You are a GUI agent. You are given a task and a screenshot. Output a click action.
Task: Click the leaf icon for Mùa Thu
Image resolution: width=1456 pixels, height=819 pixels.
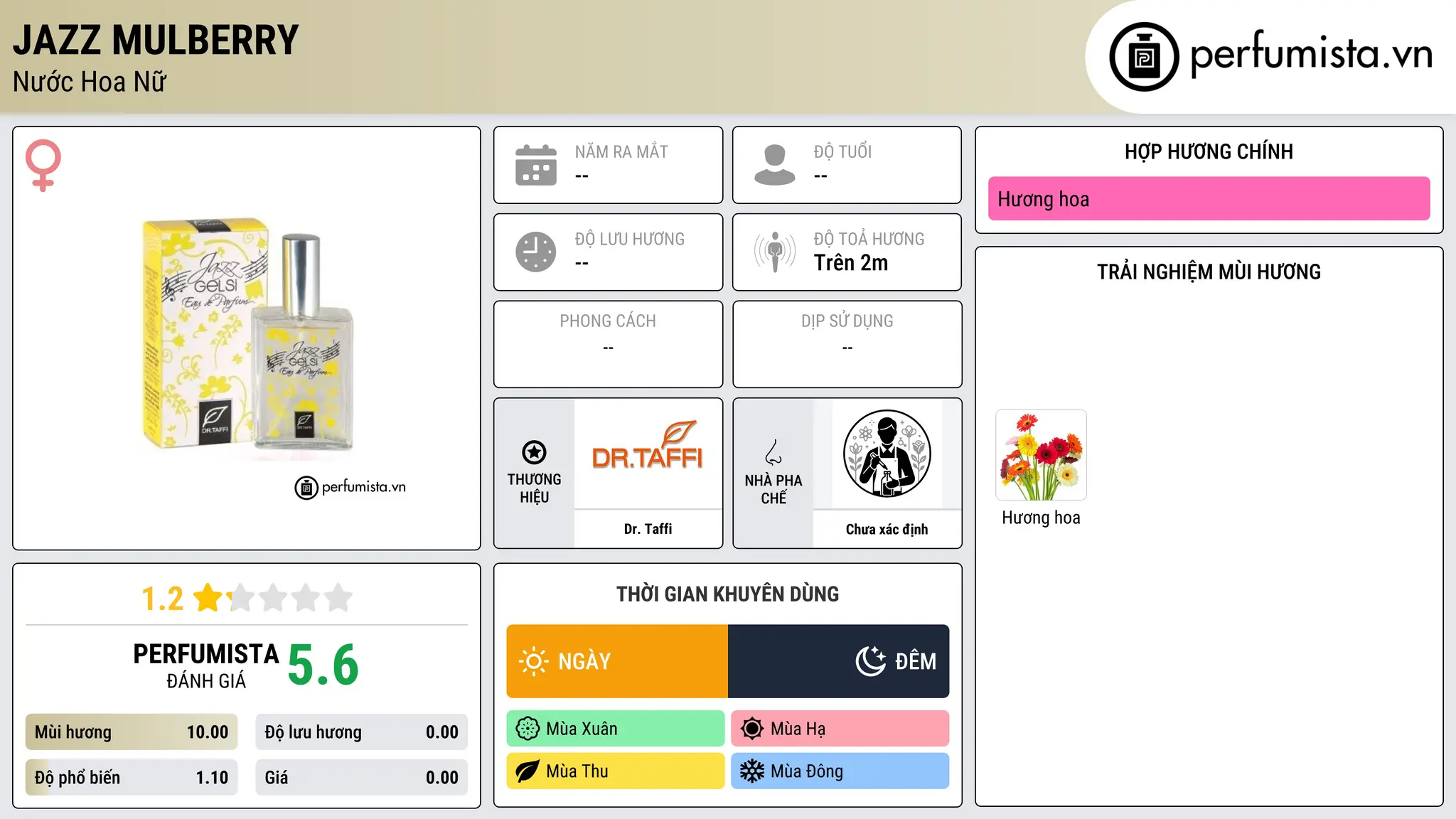coord(528,771)
